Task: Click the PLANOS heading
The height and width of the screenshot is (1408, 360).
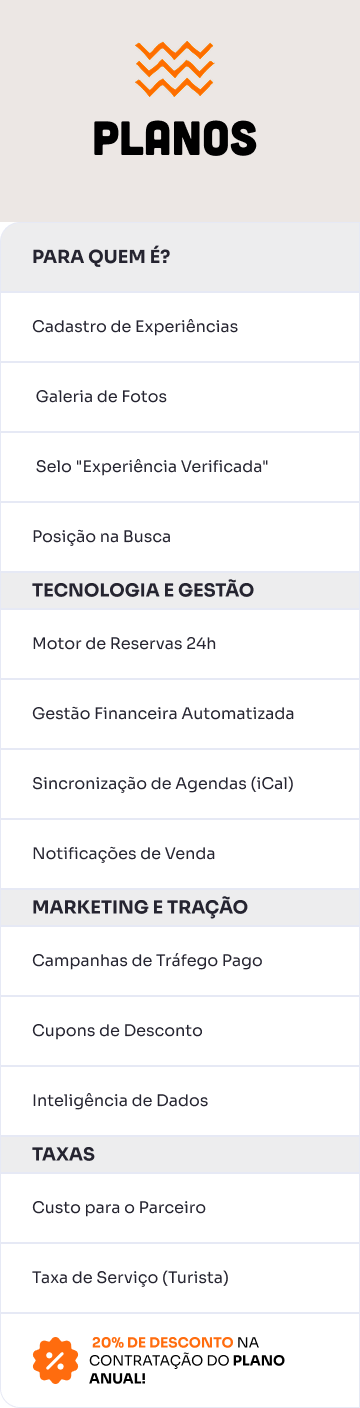Action: click(175, 138)
